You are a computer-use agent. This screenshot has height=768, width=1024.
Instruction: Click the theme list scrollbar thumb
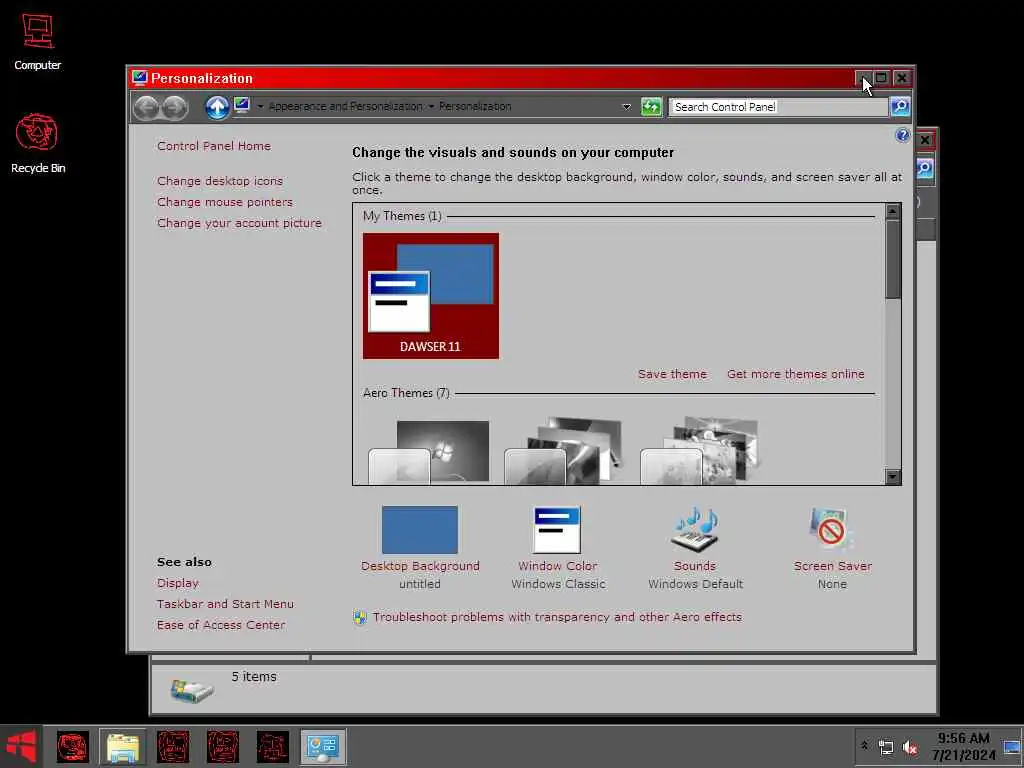892,259
